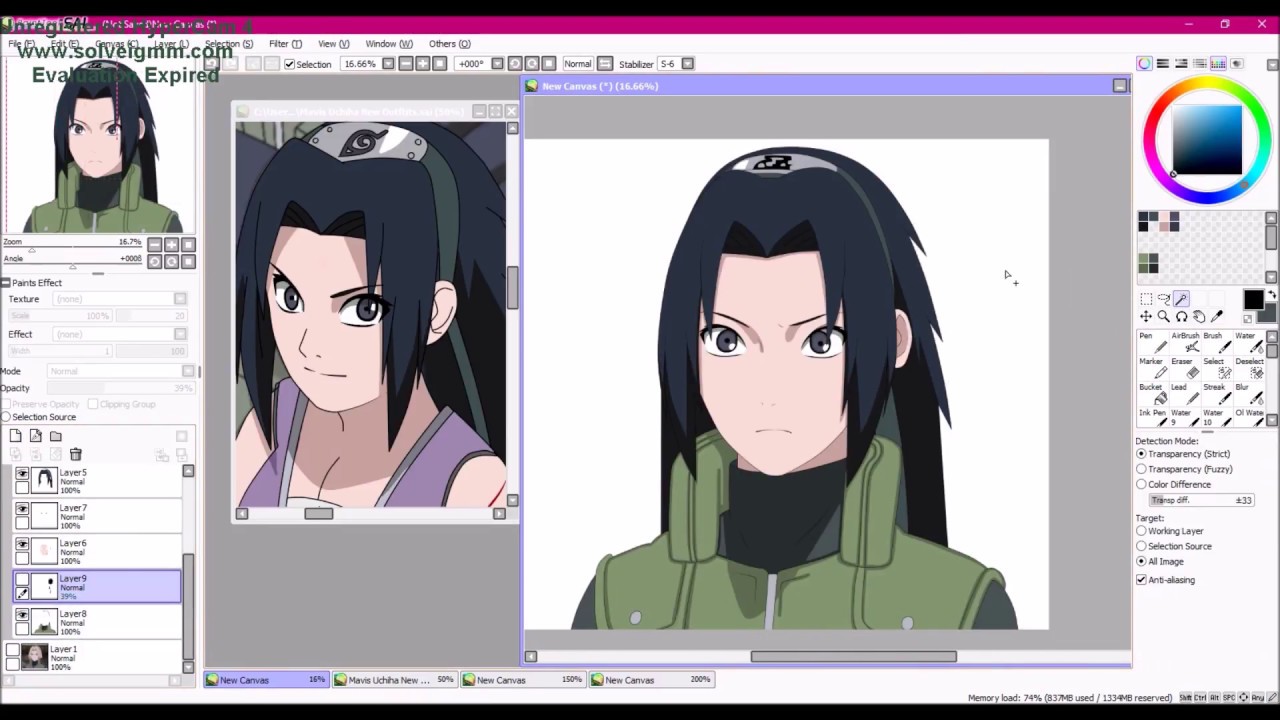Hide Layer7 using its eye icon
The width and height of the screenshot is (1280, 720).
pyautogui.click(x=22, y=509)
